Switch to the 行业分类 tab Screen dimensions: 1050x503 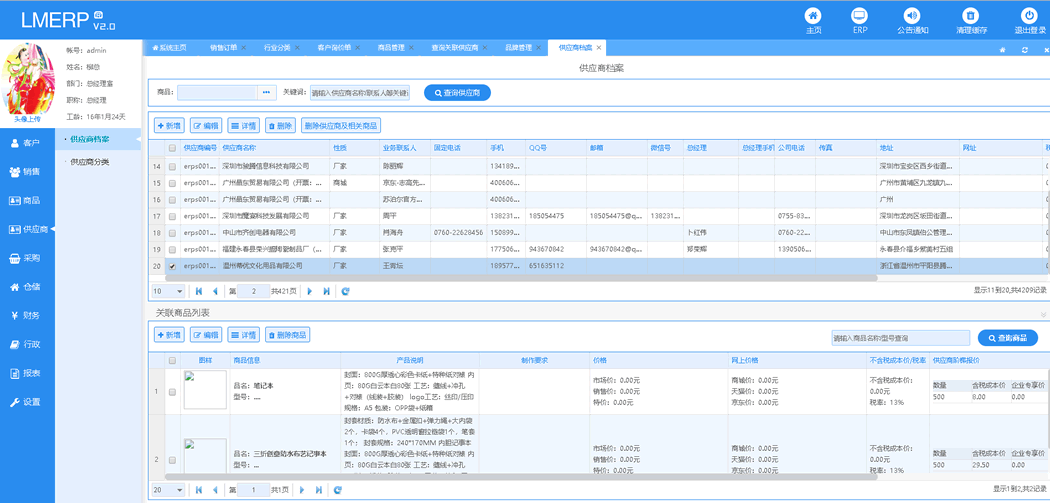[x=277, y=48]
